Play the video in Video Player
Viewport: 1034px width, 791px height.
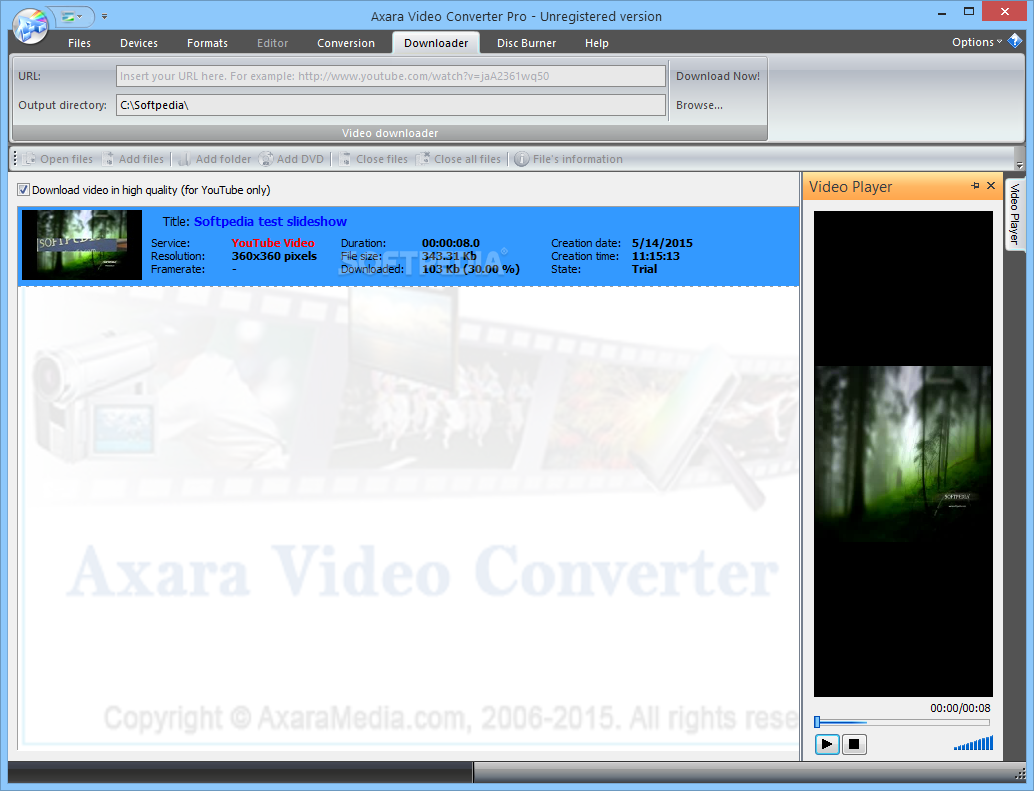click(x=827, y=744)
